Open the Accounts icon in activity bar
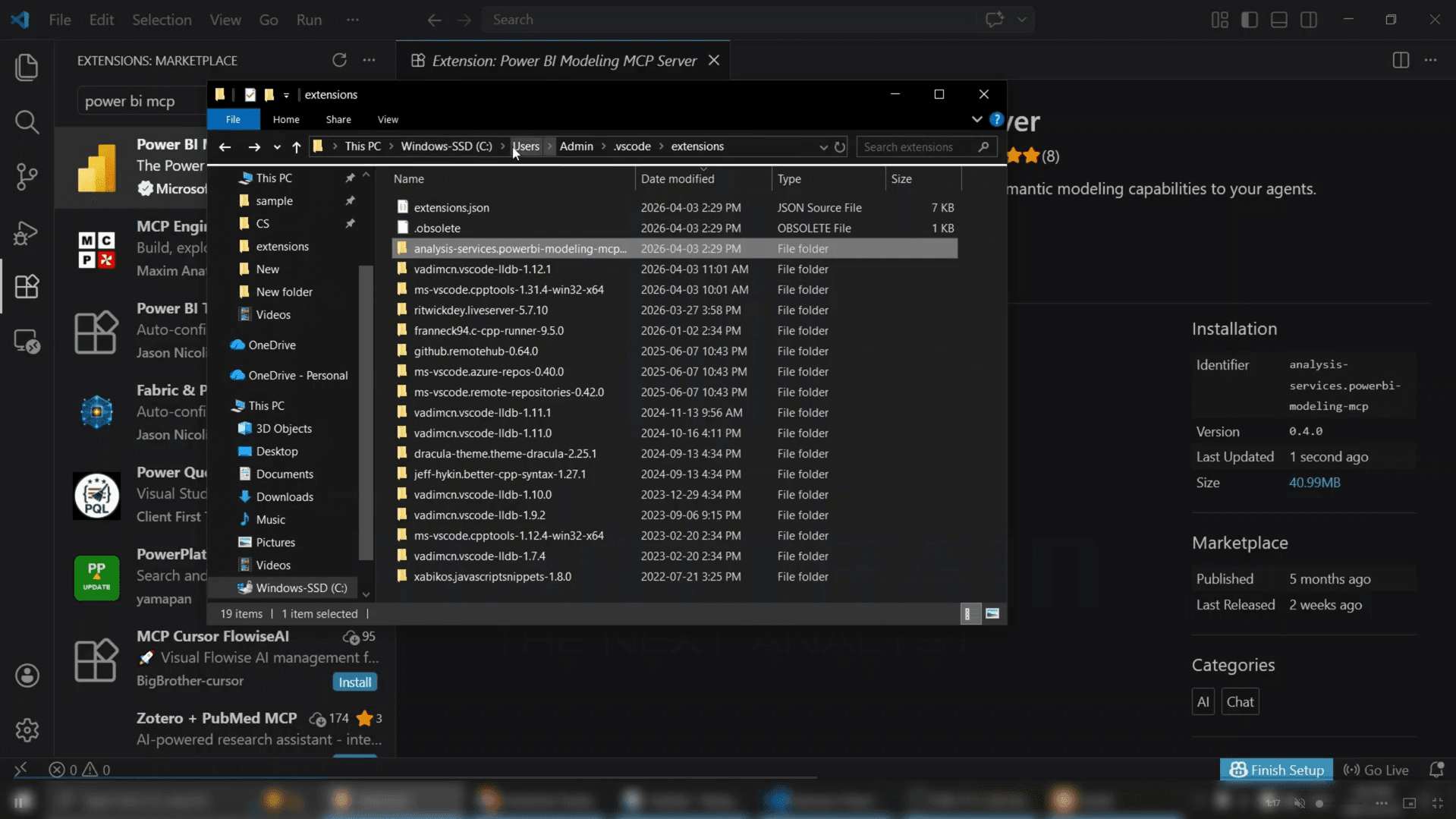Image resolution: width=1456 pixels, height=819 pixels. point(27,676)
